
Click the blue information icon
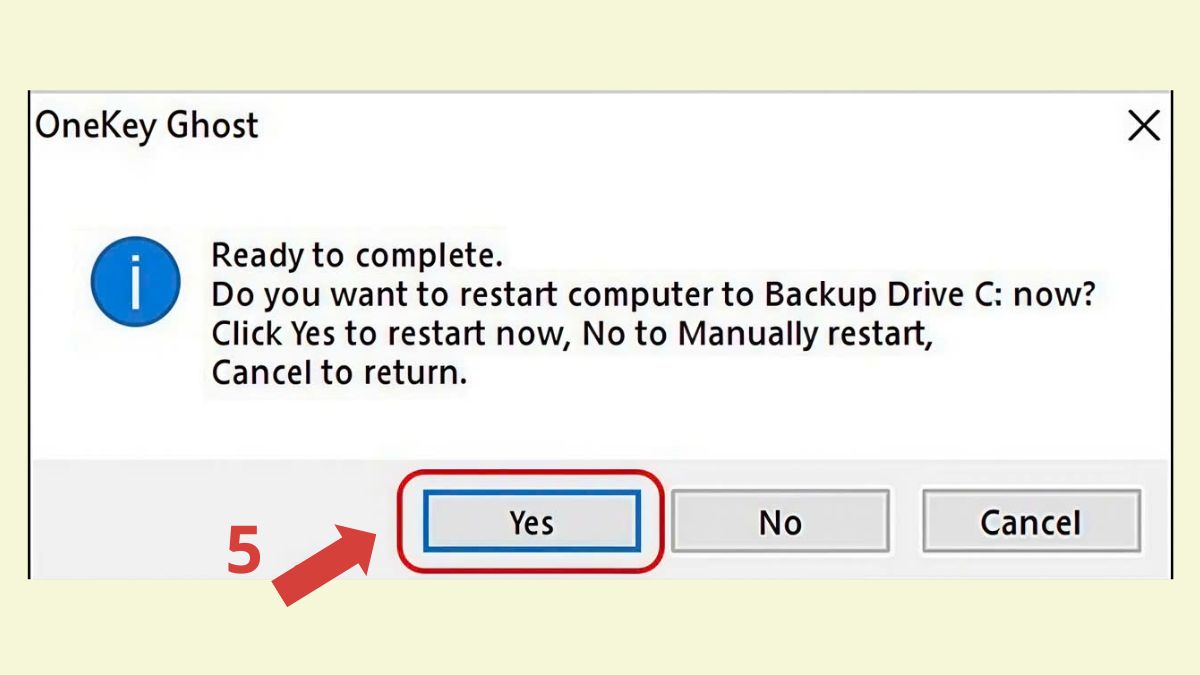[136, 283]
